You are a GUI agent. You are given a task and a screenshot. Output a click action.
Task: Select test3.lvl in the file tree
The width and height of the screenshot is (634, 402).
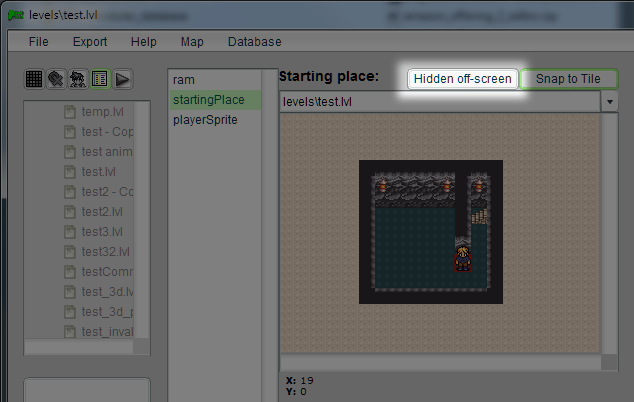101,232
